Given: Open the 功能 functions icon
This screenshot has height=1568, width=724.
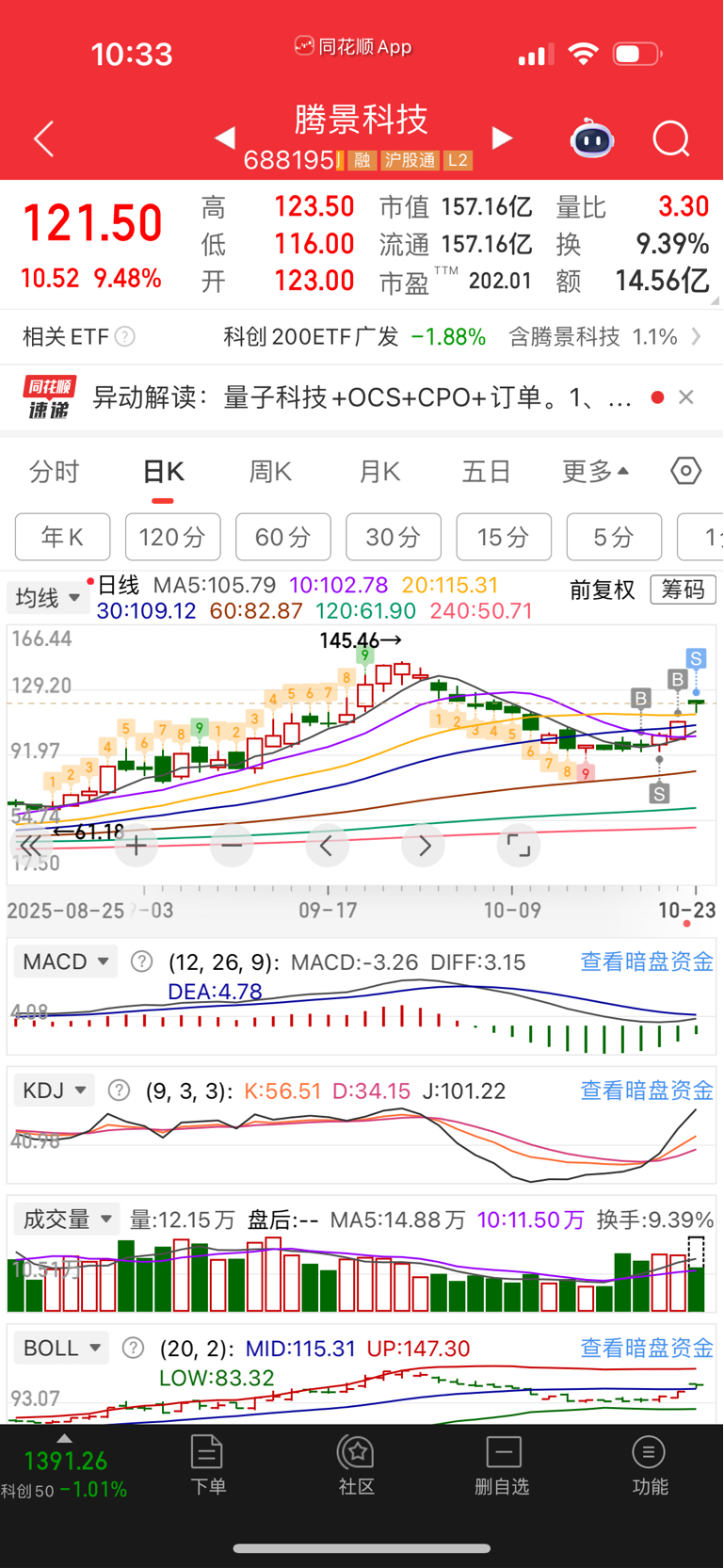Looking at the screenshot, I should click(x=650, y=1465).
